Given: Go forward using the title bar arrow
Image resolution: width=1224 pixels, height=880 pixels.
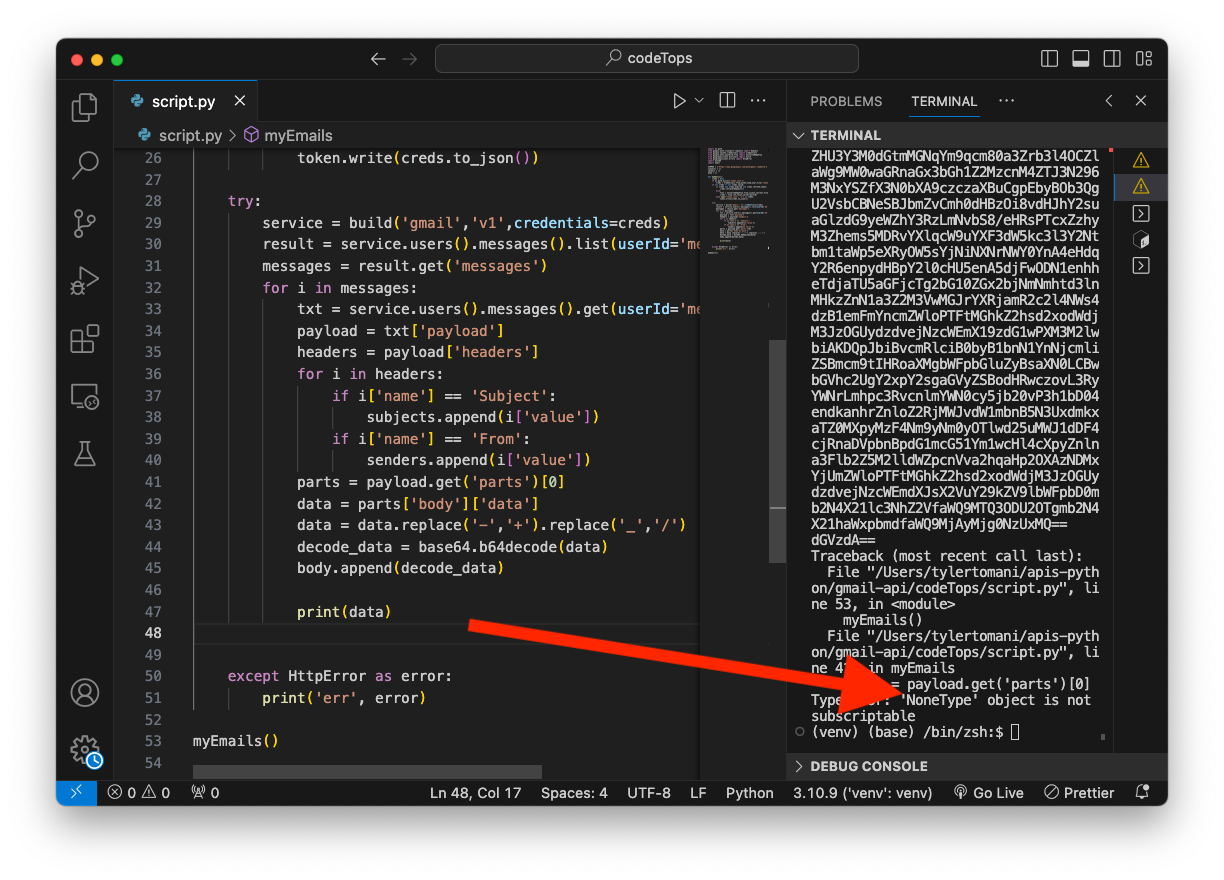Looking at the screenshot, I should pos(409,59).
